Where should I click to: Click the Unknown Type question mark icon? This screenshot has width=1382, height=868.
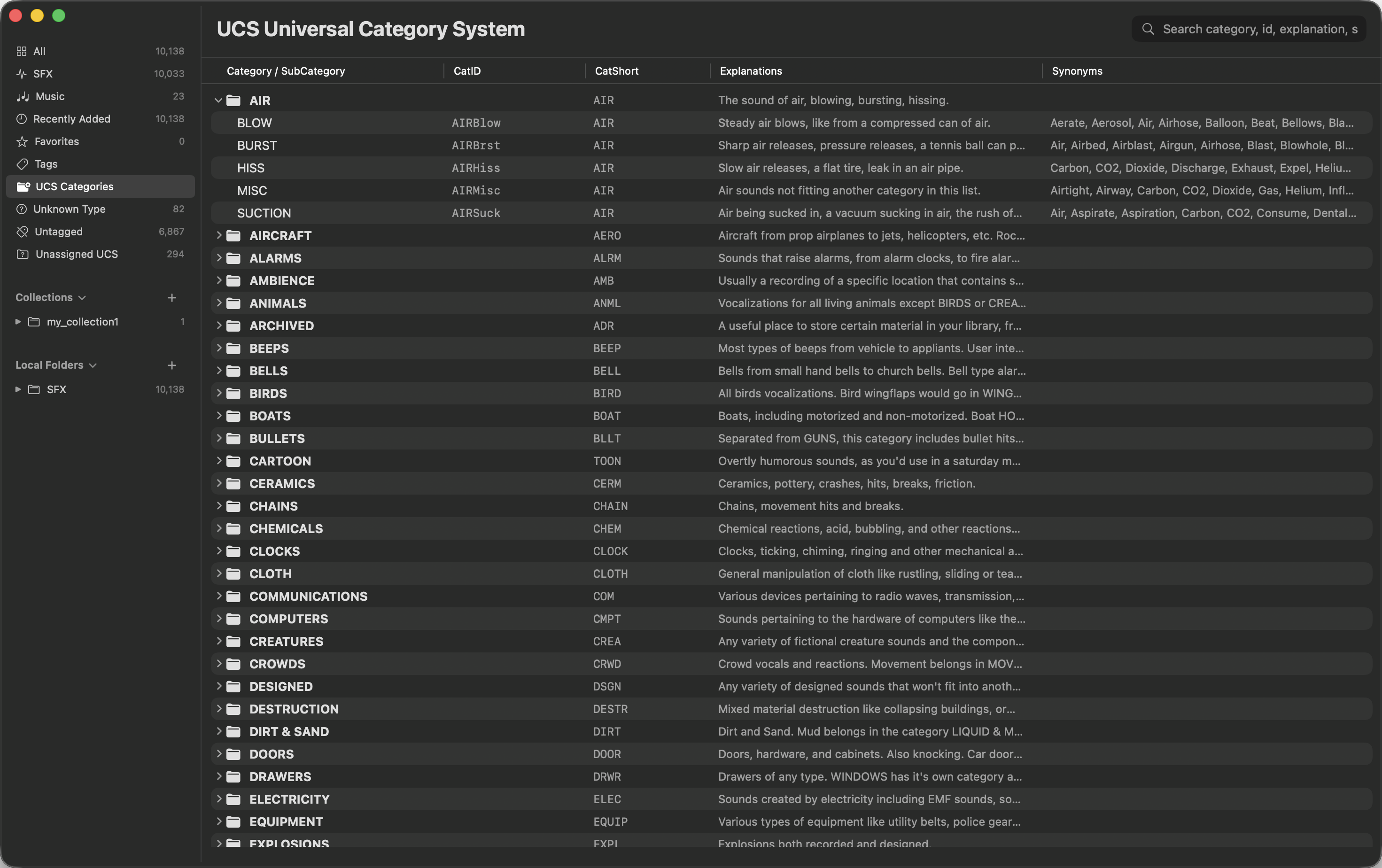pyautogui.click(x=22, y=209)
